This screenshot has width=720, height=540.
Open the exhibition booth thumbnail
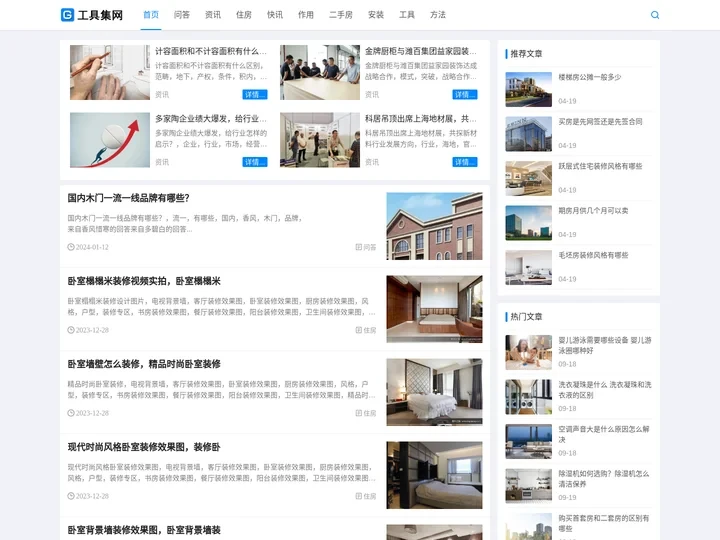click(320, 140)
